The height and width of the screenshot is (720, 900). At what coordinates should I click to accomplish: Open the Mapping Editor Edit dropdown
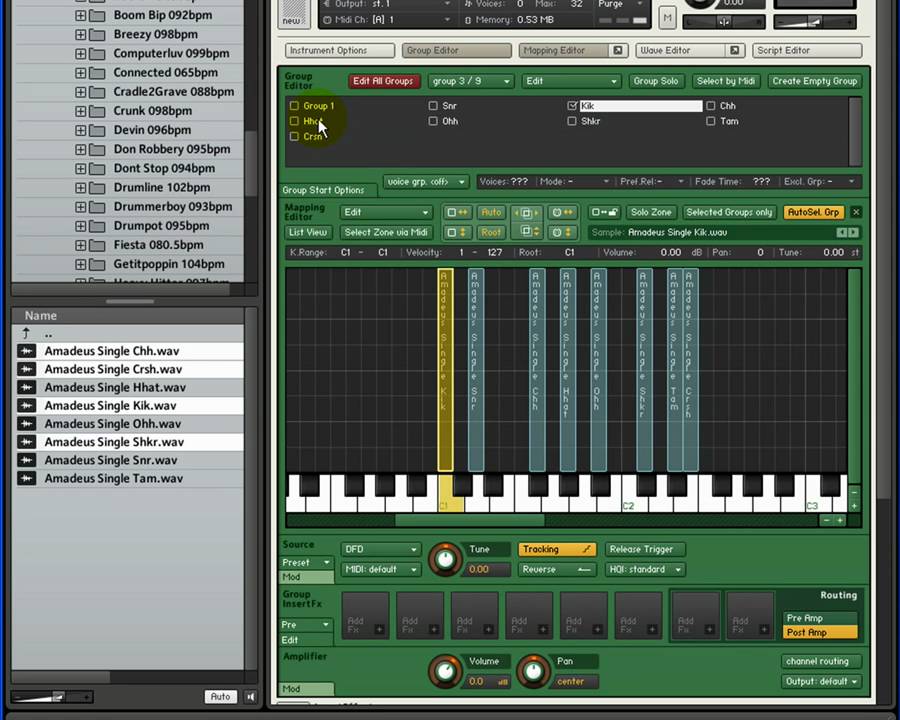coord(386,212)
